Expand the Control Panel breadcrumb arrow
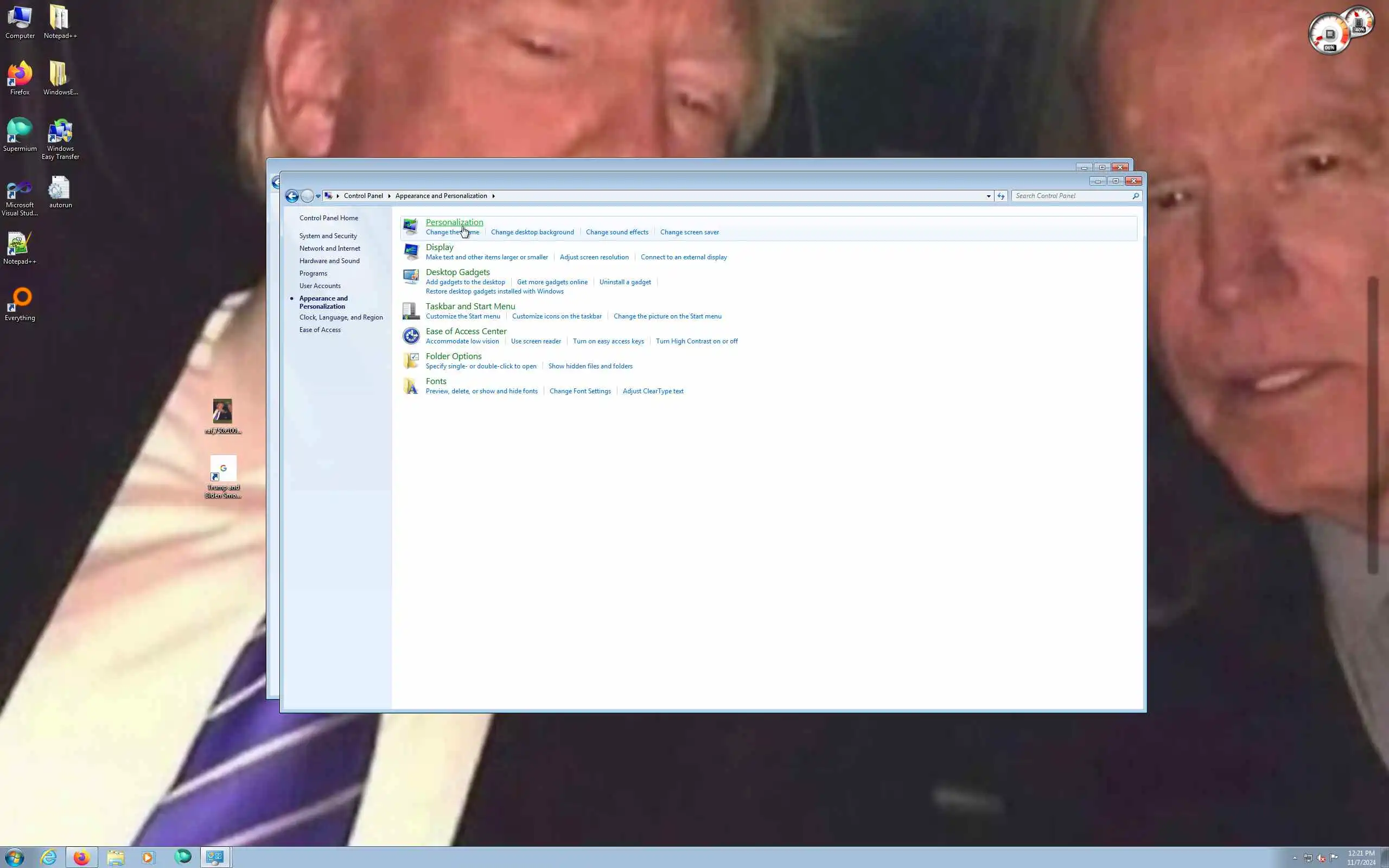This screenshot has height=868, width=1389. pyautogui.click(x=389, y=196)
